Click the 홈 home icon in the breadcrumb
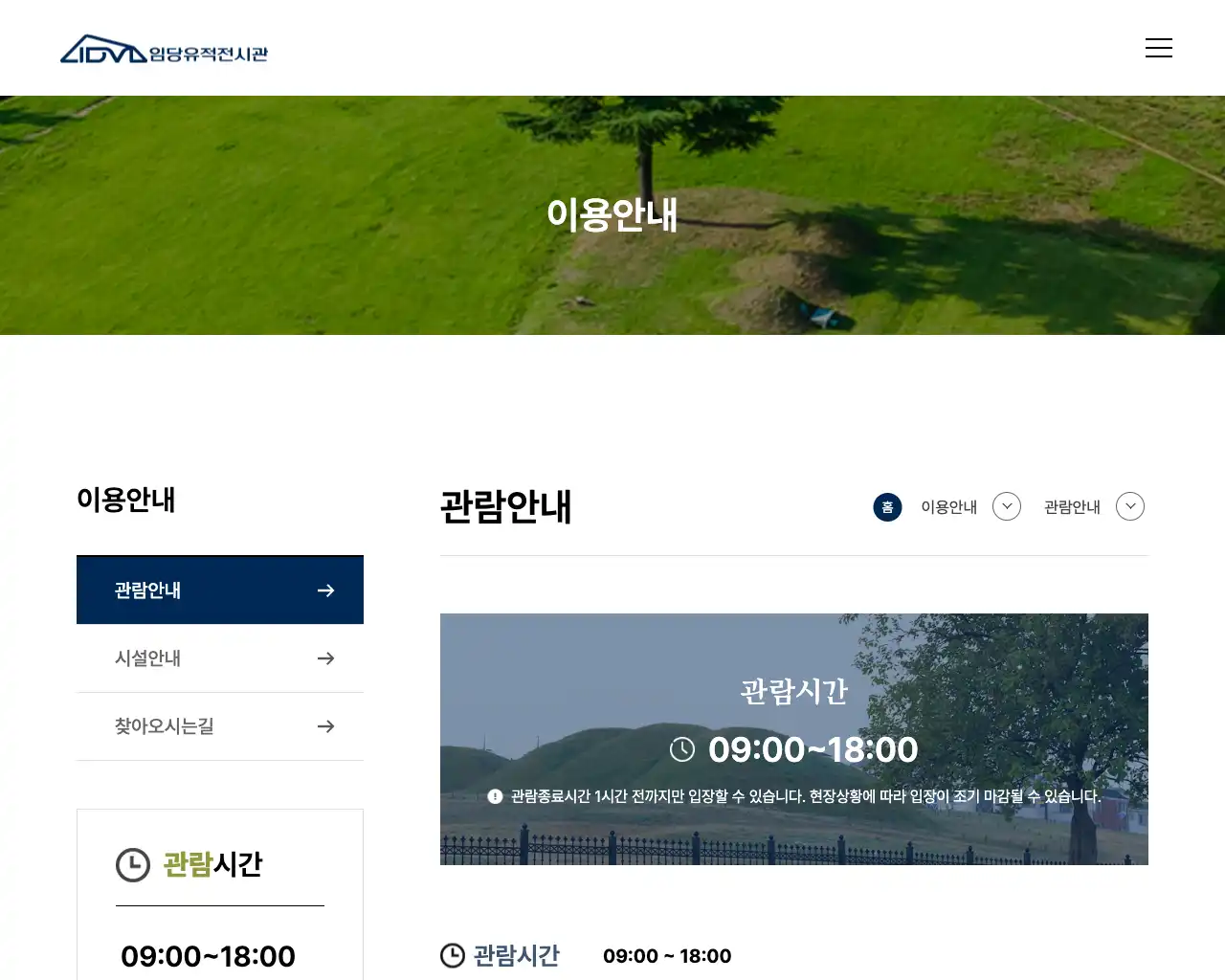The height and width of the screenshot is (980, 1225). tap(886, 507)
